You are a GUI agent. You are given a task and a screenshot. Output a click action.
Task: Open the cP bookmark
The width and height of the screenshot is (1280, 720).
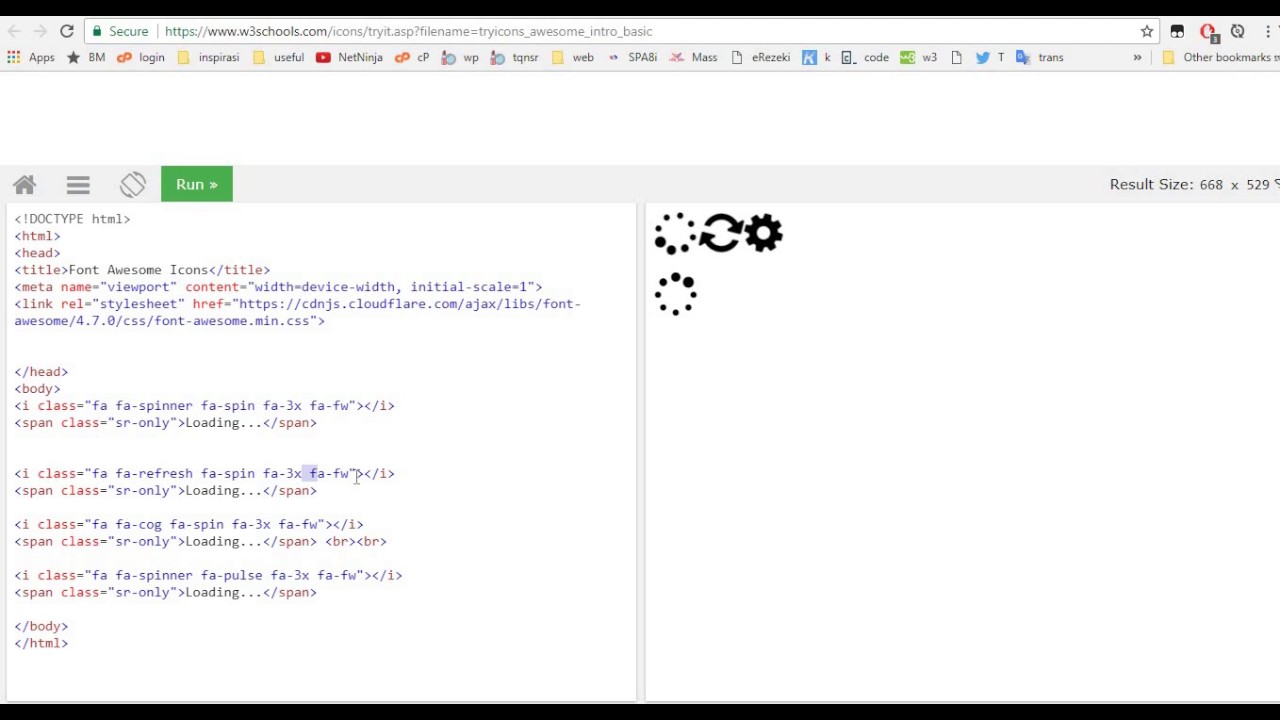tap(412, 57)
